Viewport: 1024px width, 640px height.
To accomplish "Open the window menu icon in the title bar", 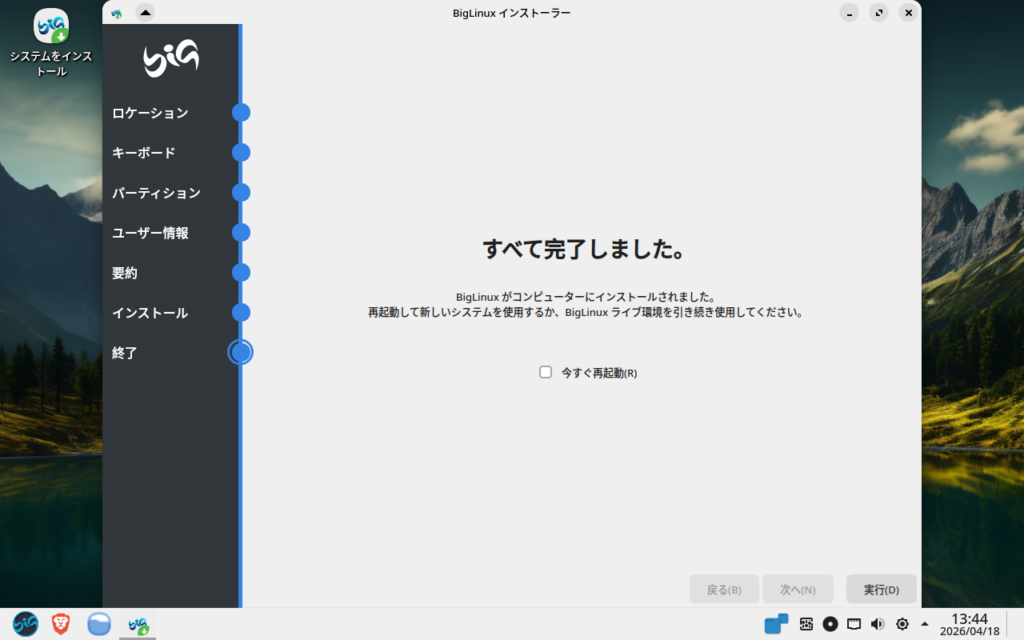I will click(x=117, y=13).
